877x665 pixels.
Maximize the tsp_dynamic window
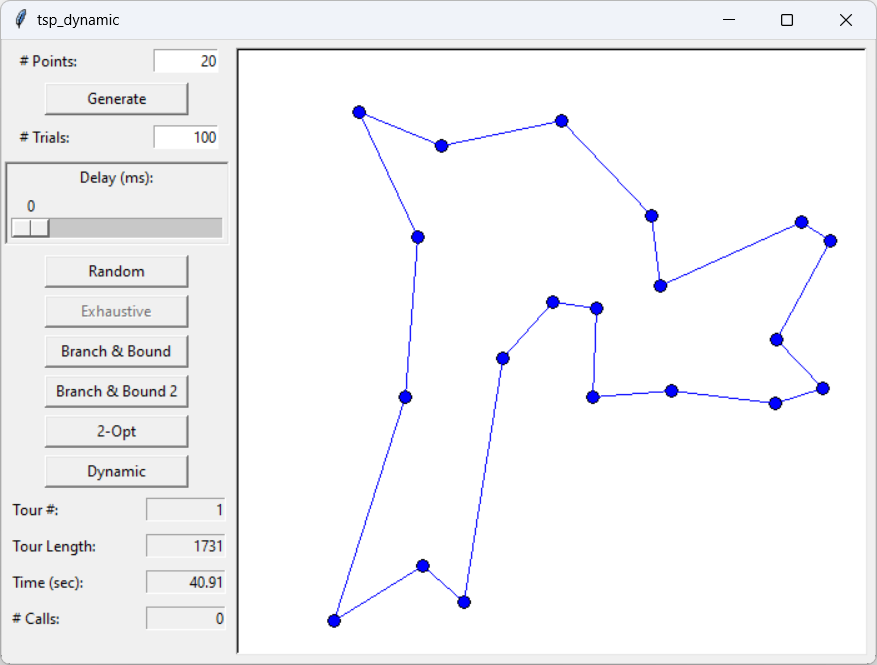point(787,20)
